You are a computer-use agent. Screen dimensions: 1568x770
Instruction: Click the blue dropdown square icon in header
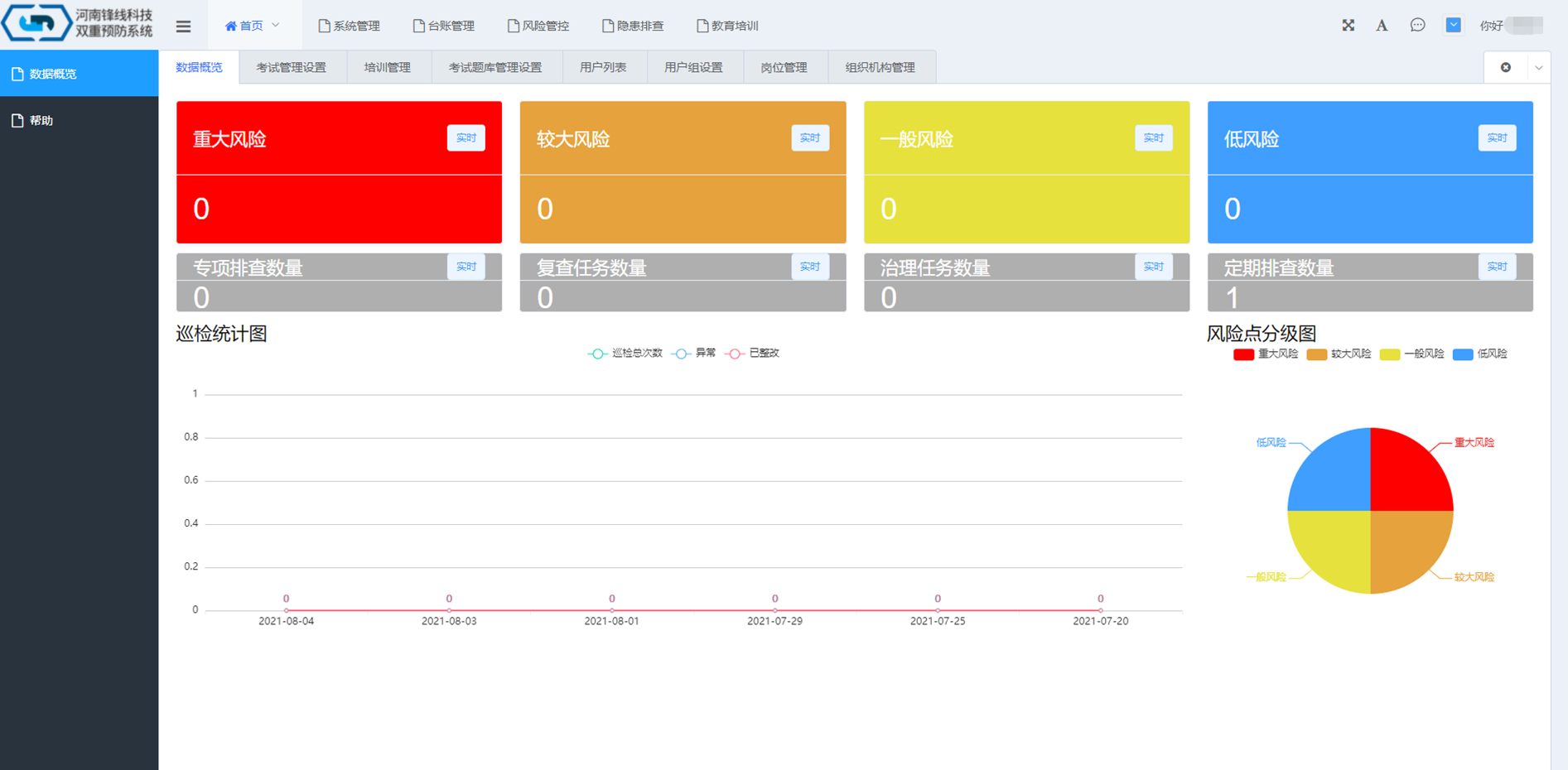tap(1453, 26)
